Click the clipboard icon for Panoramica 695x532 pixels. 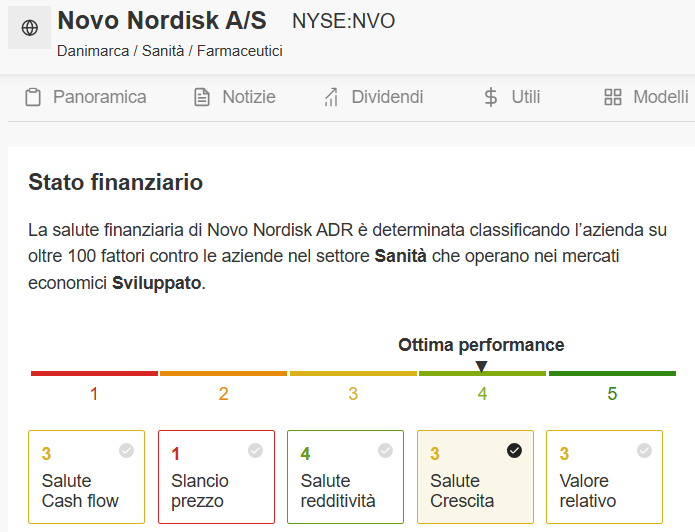(x=33, y=97)
